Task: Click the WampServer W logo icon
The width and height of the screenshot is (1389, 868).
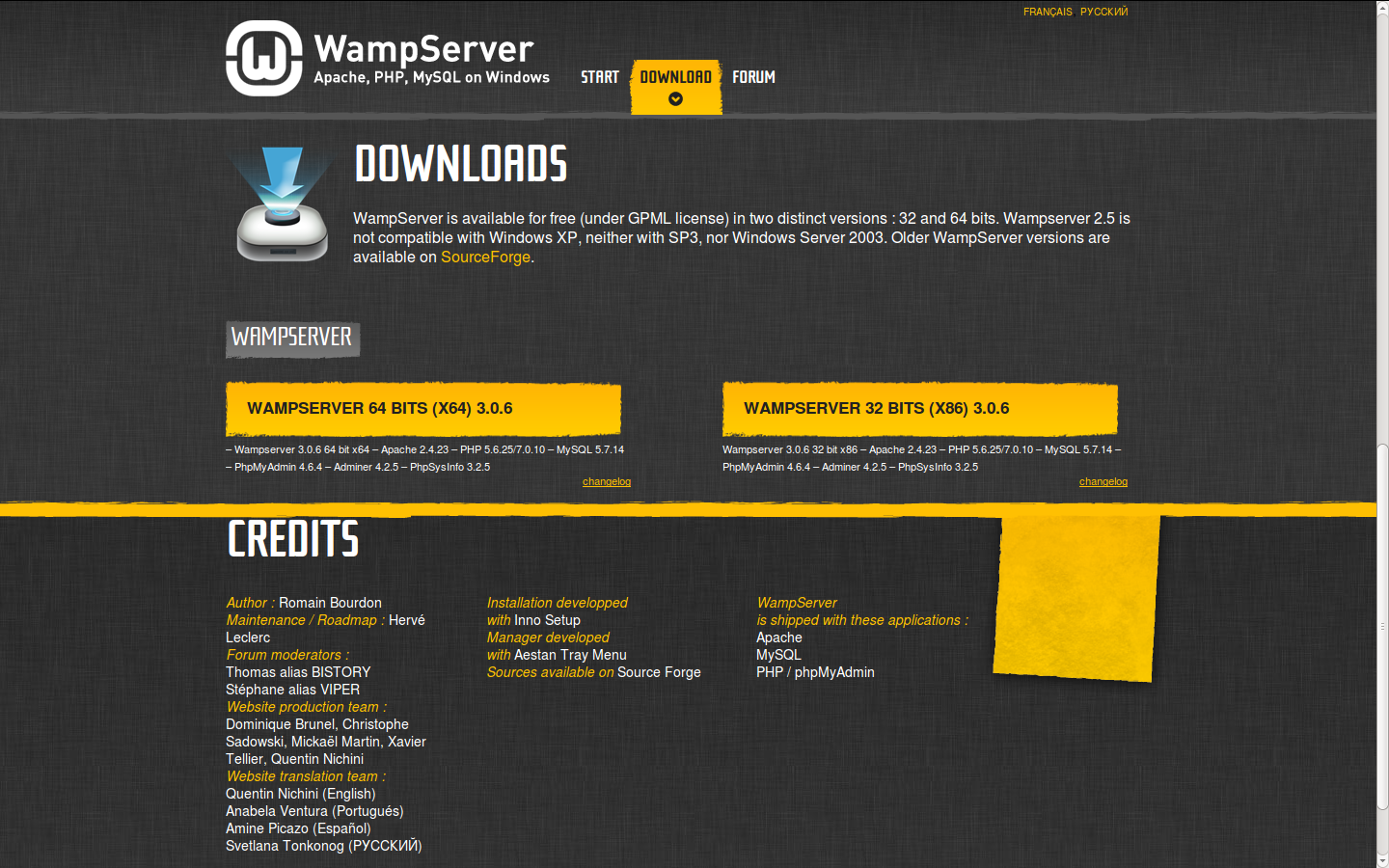Action: click(264, 58)
